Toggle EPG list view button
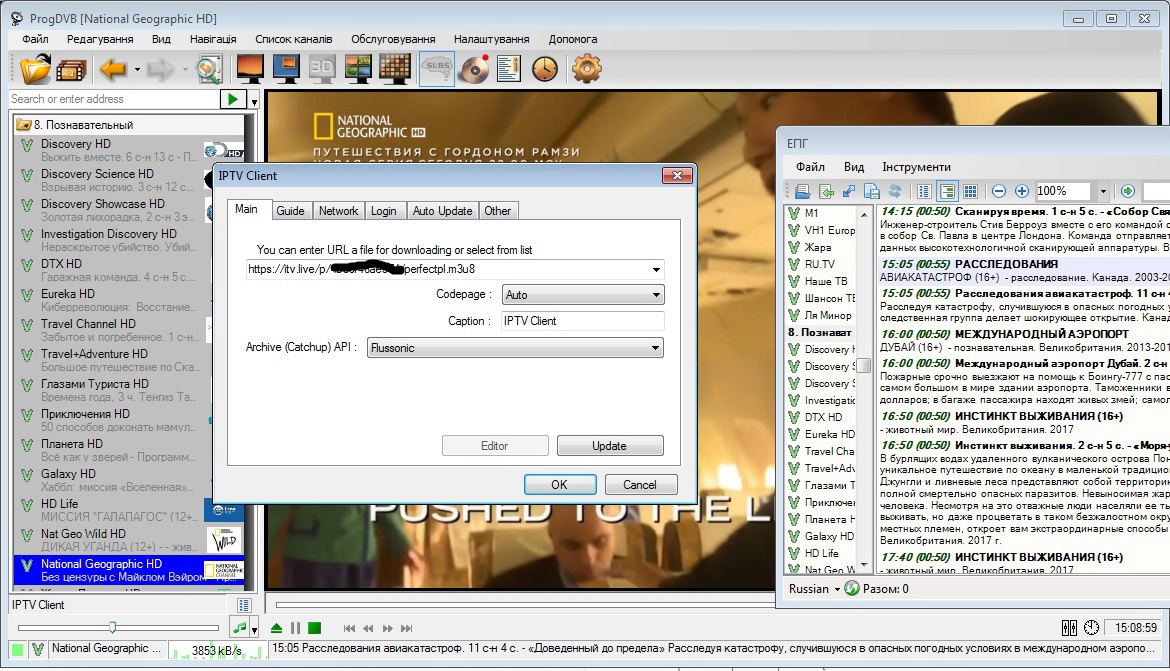The width and height of the screenshot is (1170, 671). coord(924,191)
